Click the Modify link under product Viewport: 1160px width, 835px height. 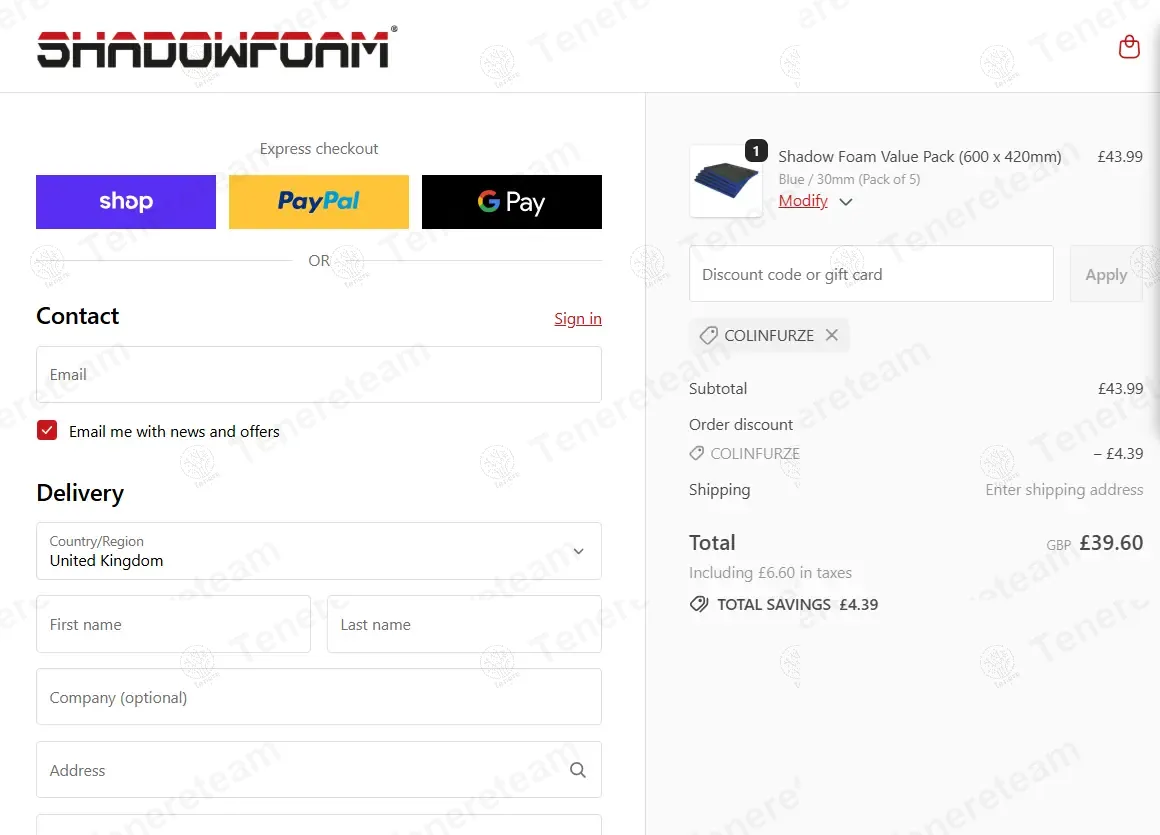pos(803,201)
